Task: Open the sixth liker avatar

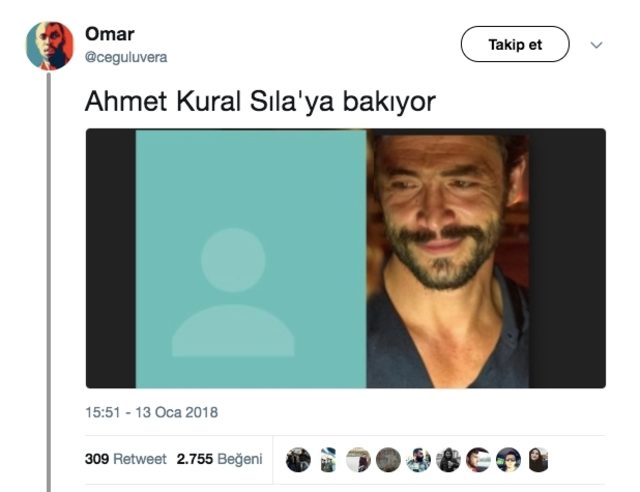Action: [448, 460]
